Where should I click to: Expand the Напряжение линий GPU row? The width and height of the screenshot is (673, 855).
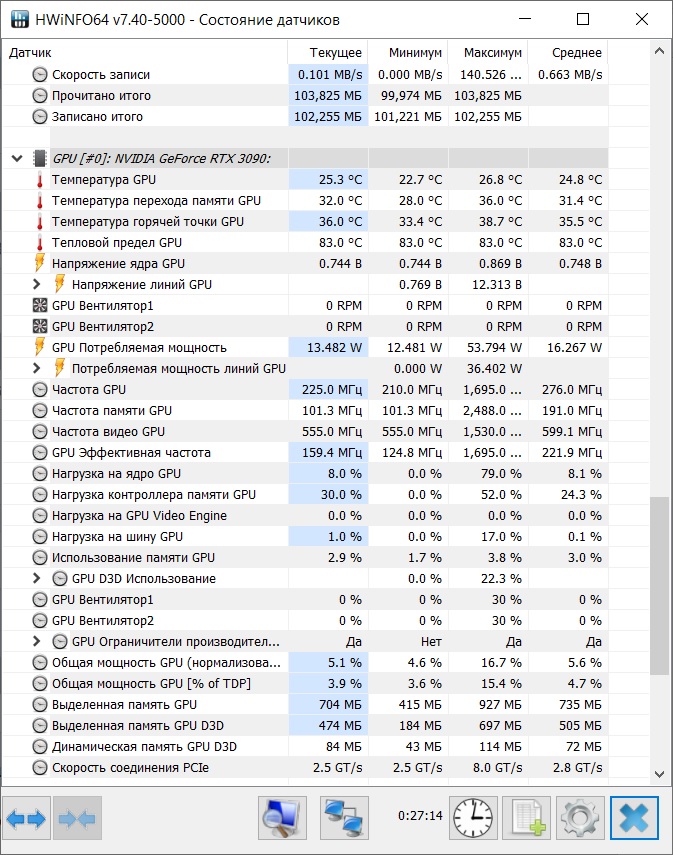37,285
